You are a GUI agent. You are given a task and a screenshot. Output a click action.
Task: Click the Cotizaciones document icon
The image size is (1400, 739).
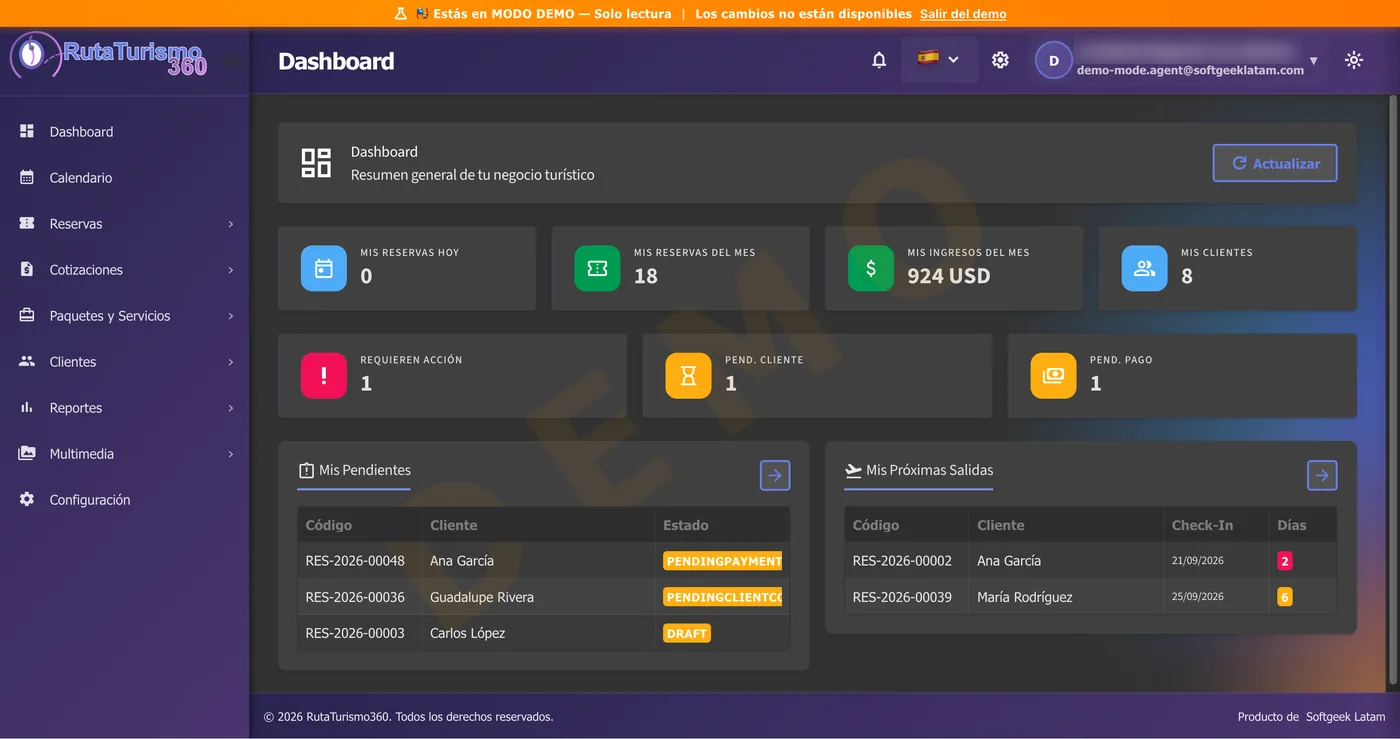click(27, 269)
